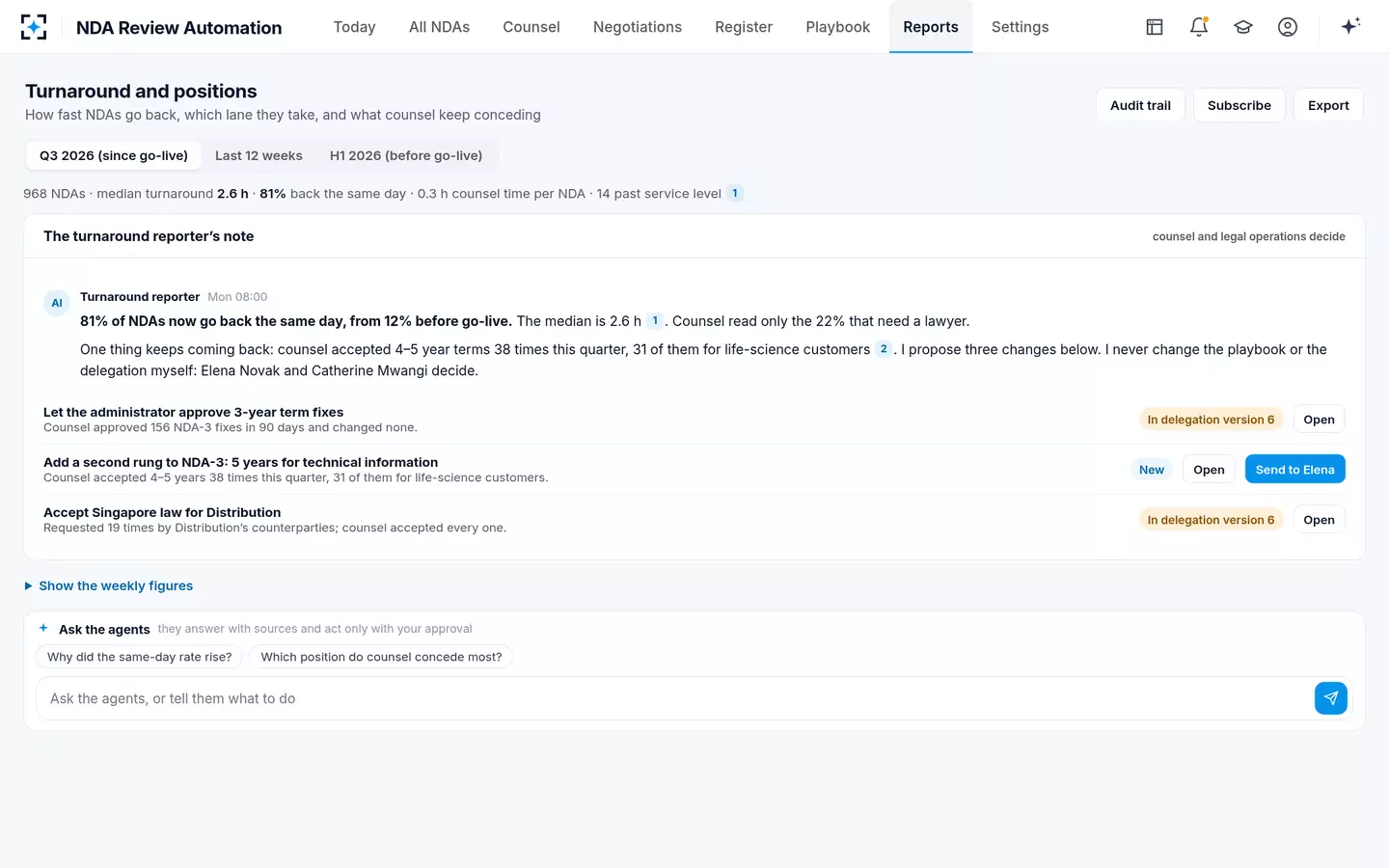Select the Q3 2026 (since go-live) period

[x=114, y=155]
